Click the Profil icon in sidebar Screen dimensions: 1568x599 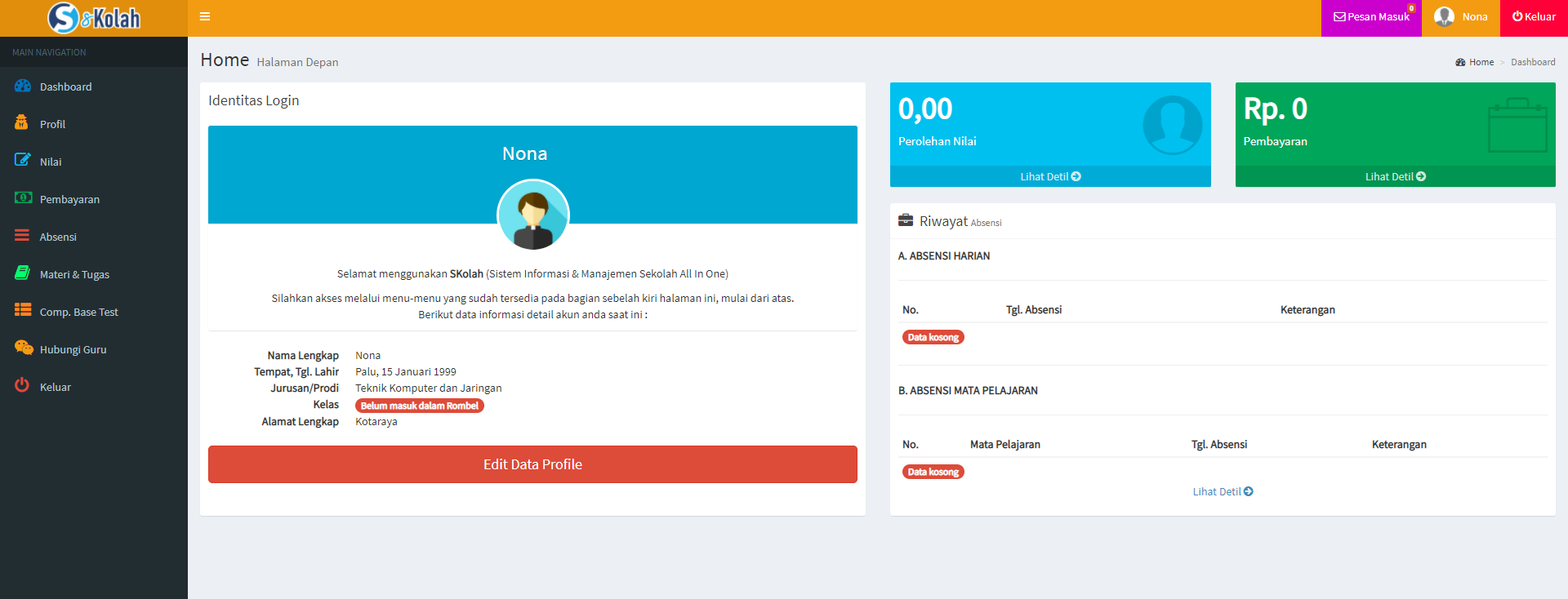[x=22, y=123]
